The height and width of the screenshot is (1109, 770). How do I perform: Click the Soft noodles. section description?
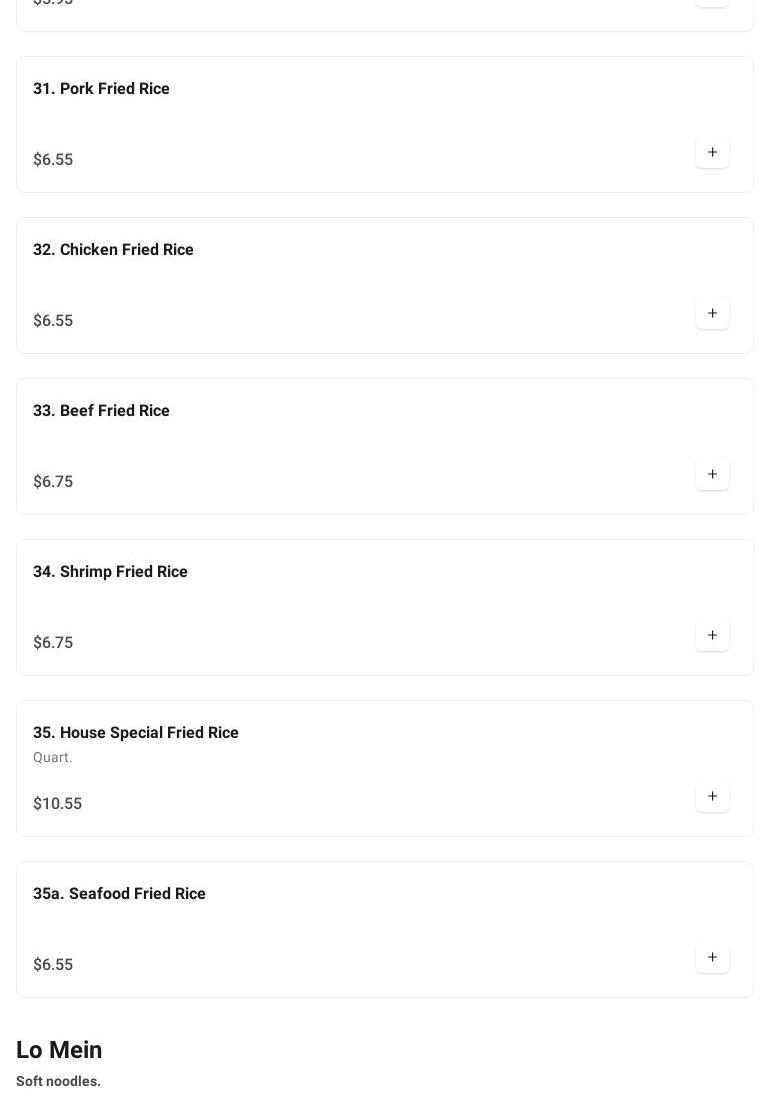[x=58, y=1082]
